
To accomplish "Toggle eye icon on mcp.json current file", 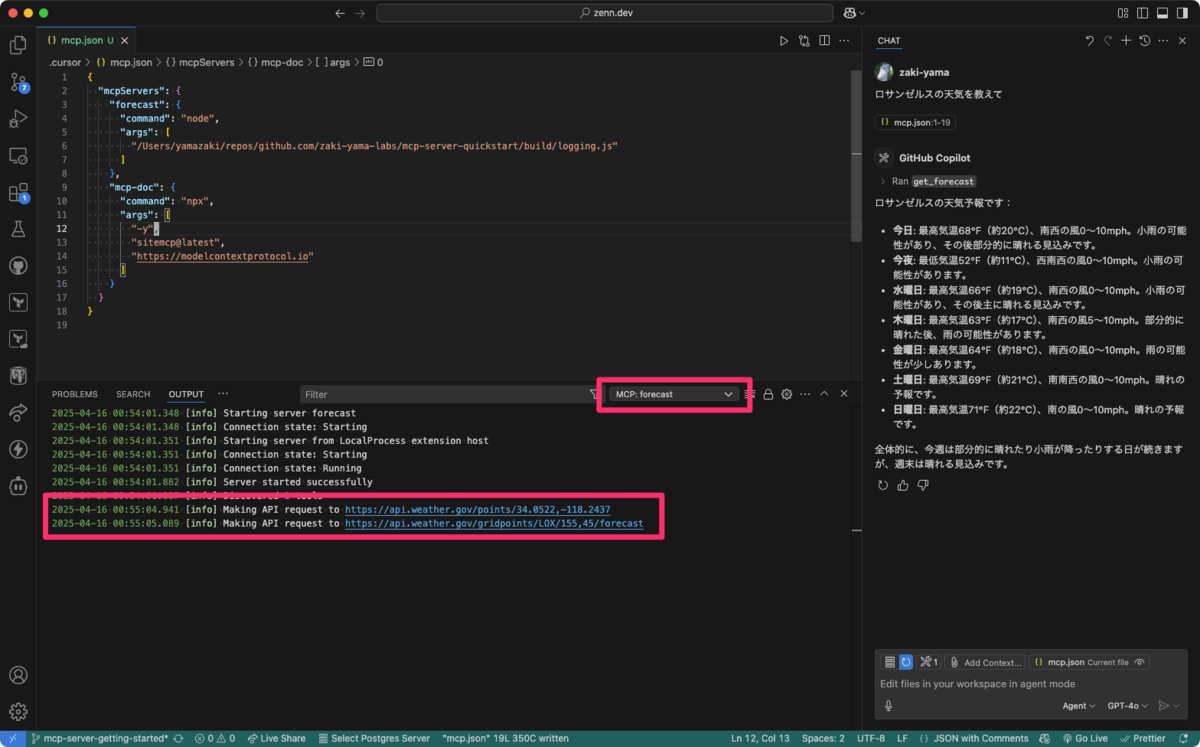I will click(x=1141, y=662).
